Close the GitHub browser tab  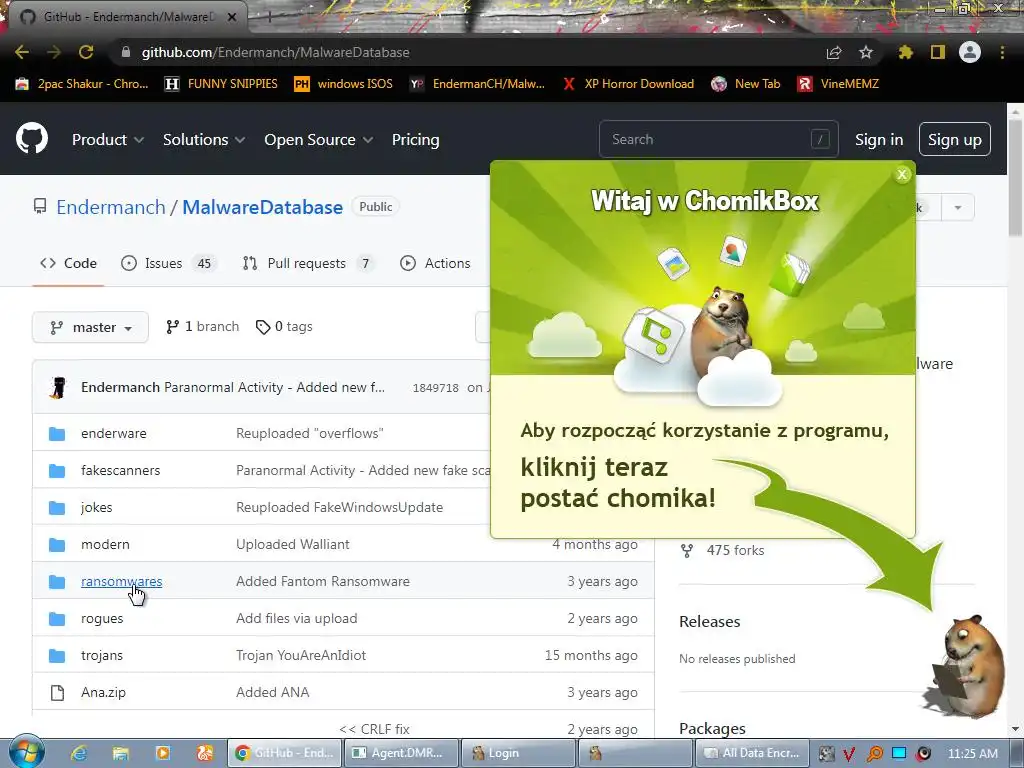(231, 17)
